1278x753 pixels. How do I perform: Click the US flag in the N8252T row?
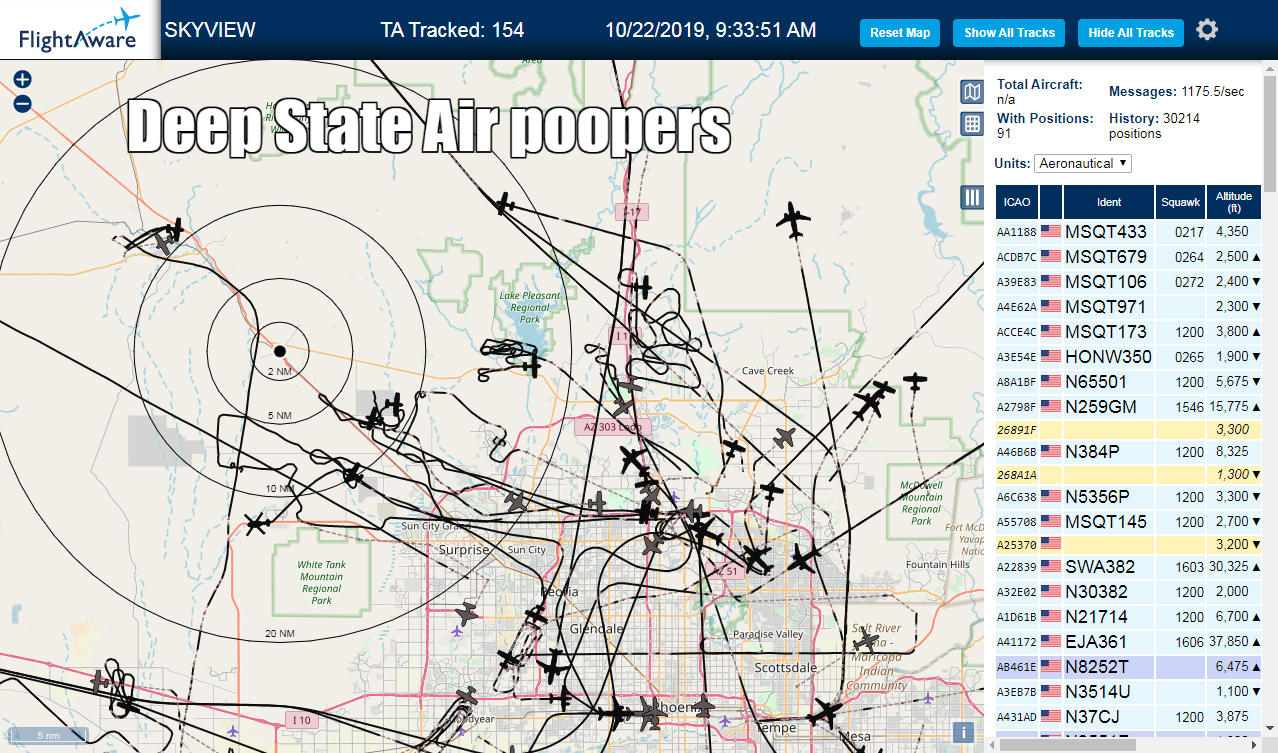pos(1051,667)
